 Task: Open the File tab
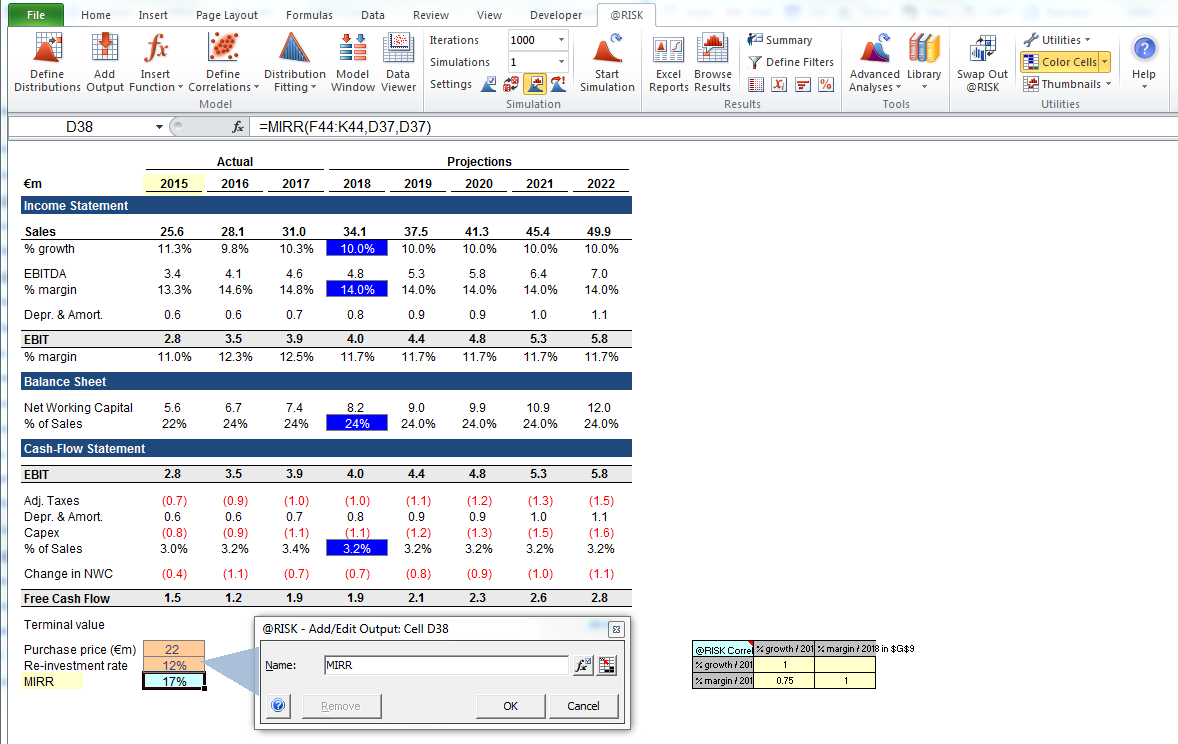36,15
